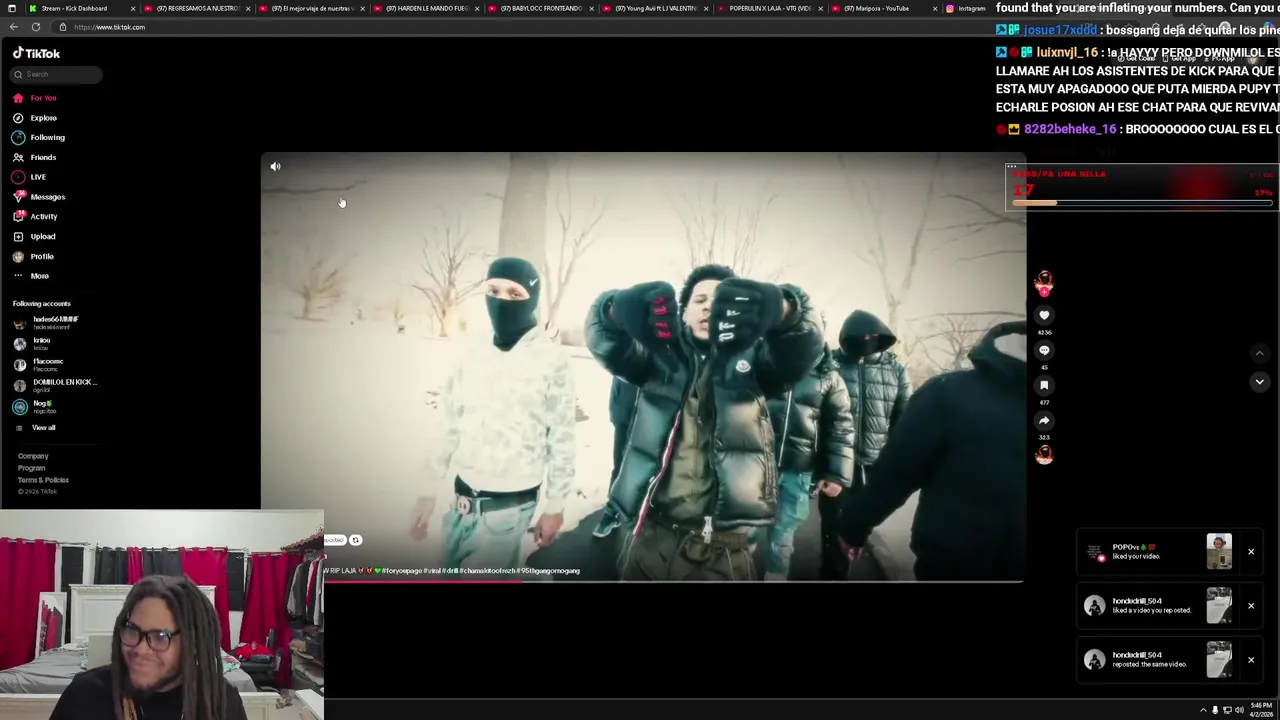1280x720 pixels.
Task: Go to next video with down chevron
Action: click(x=1259, y=381)
